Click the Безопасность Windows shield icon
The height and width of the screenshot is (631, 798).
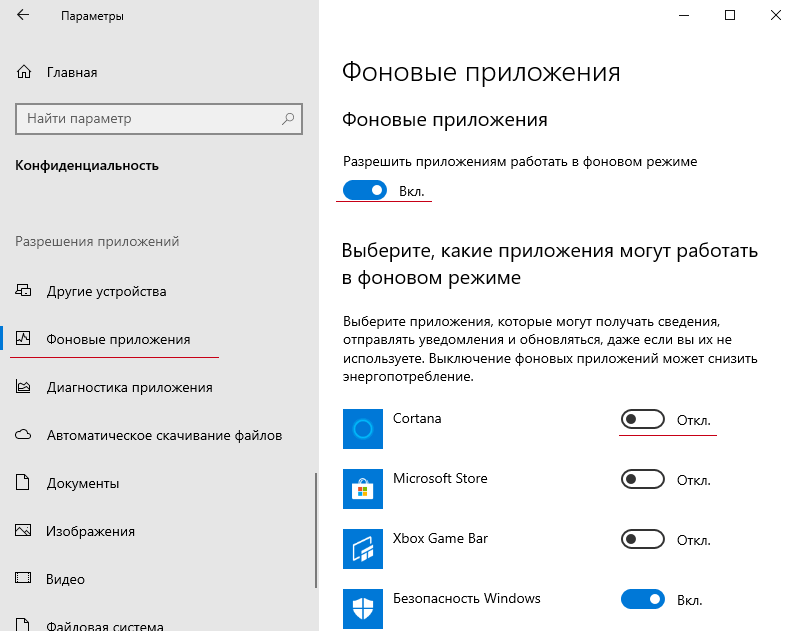[363, 609]
